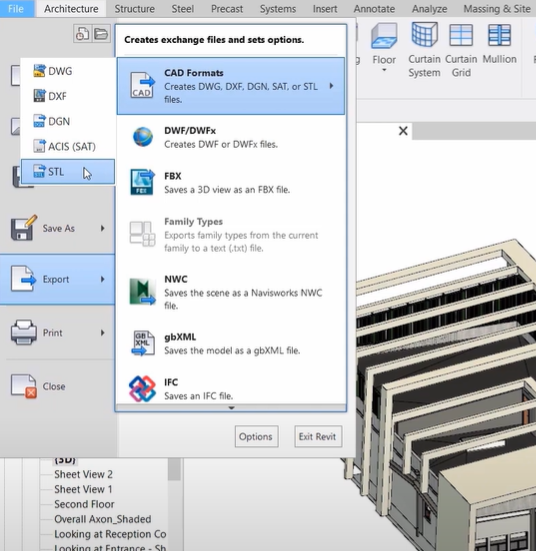The image size is (536, 551).
Task: Select the Mullion tool icon
Action: (499, 35)
